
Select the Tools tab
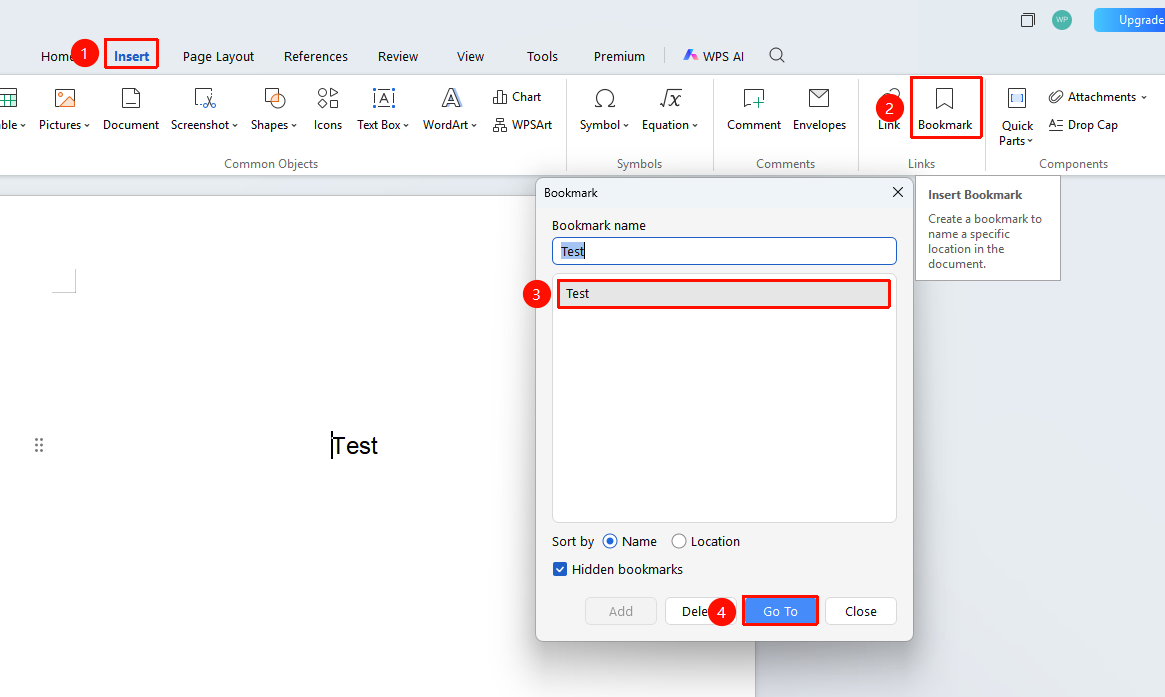(542, 56)
